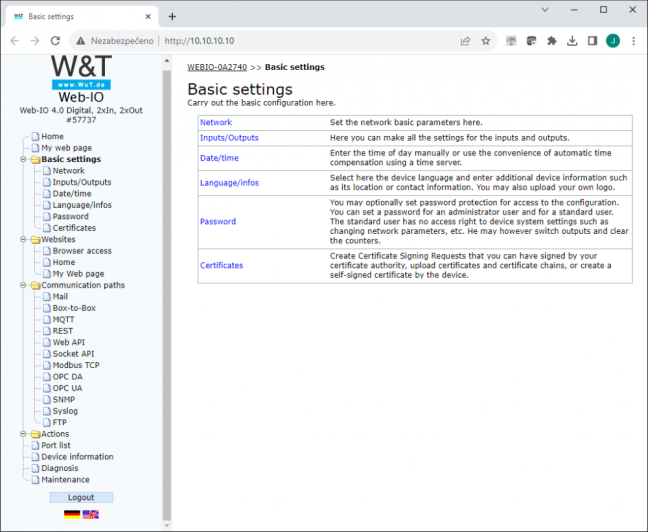Click the sidebar vertical scrollbar
The image size is (648, 532).
(167, 289)
